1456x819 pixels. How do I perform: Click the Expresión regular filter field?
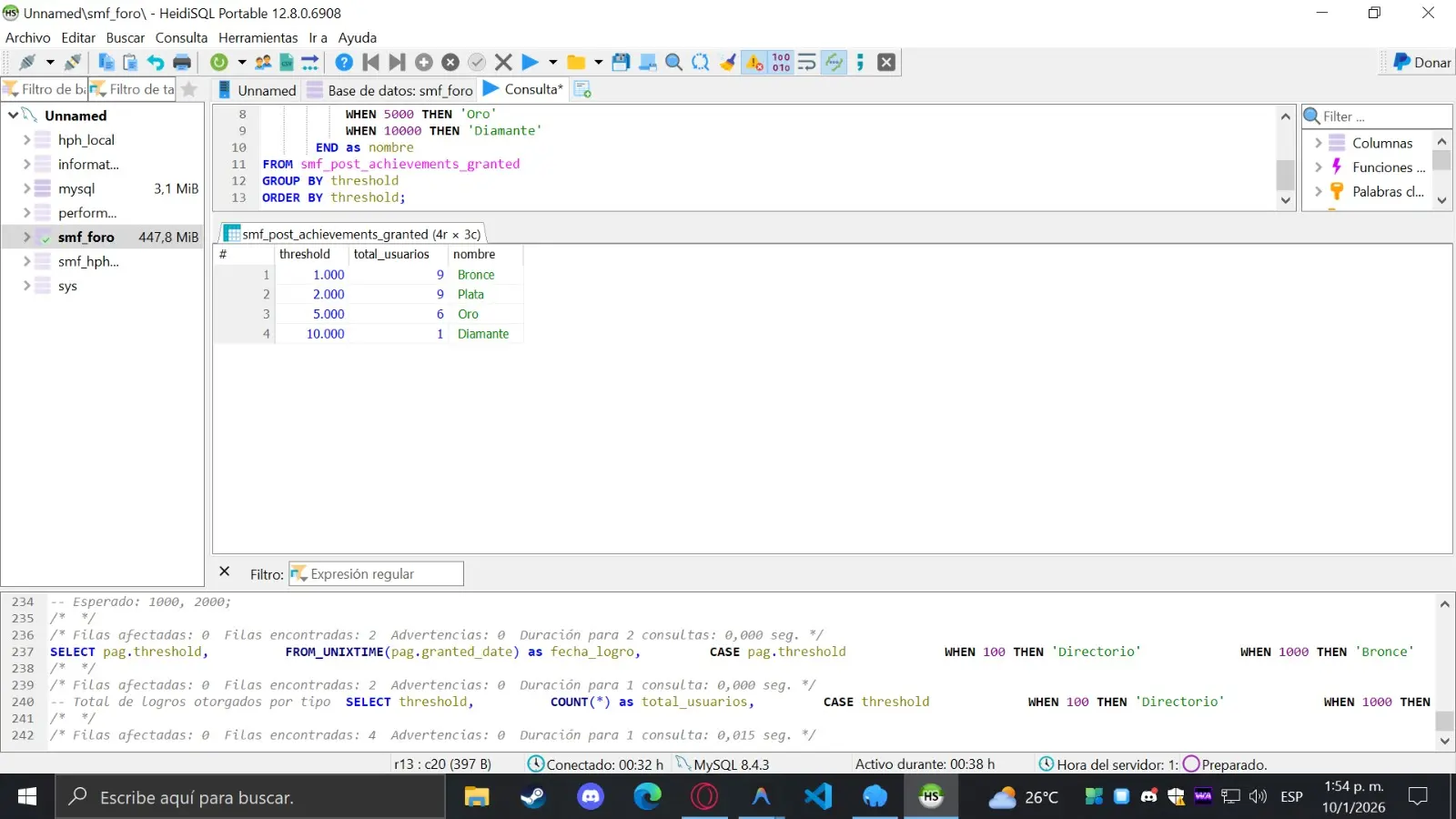point(376,574)
